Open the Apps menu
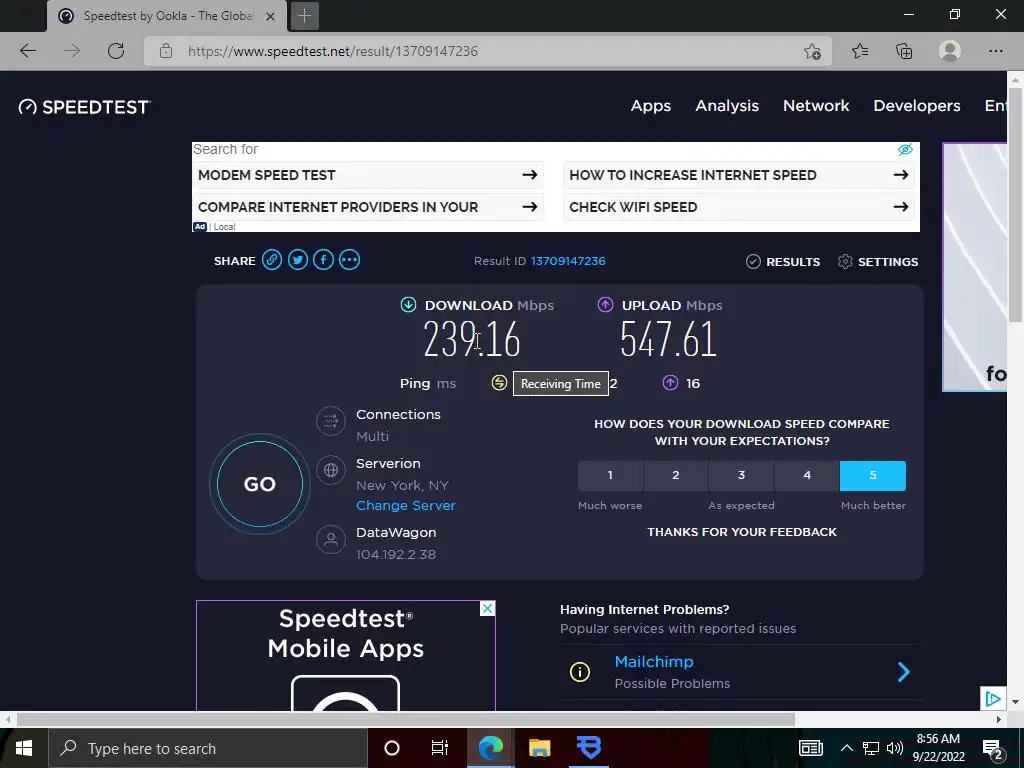1024x768 pixels. click(650, 106)
